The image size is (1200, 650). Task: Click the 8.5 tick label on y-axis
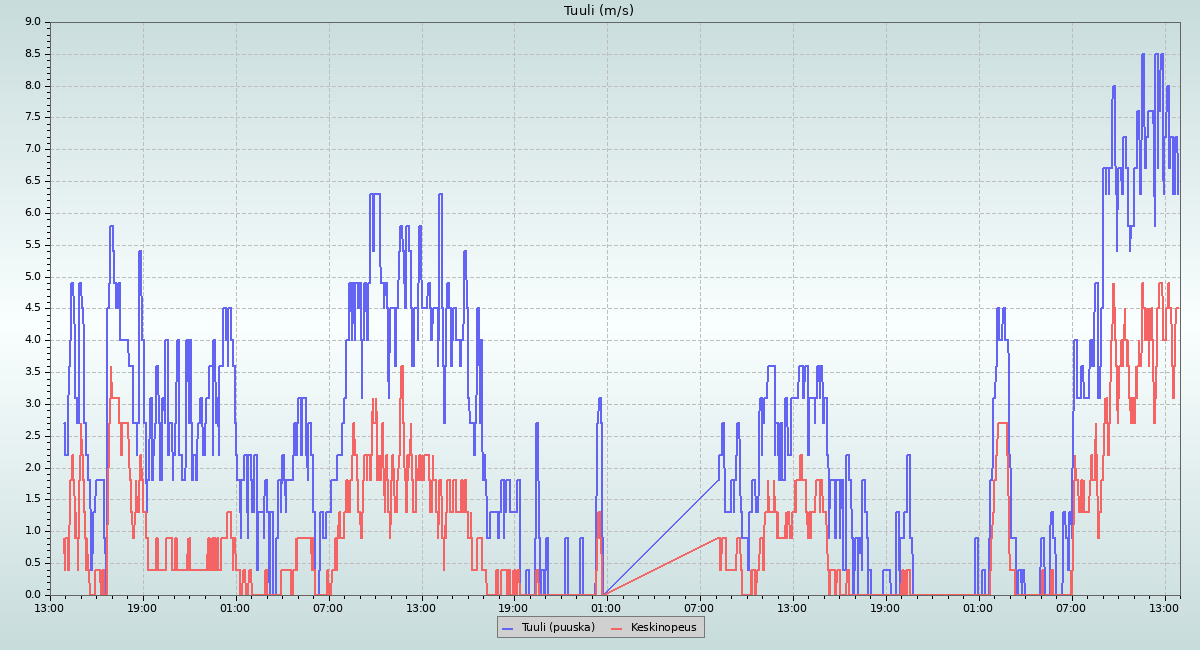[32, 54]
